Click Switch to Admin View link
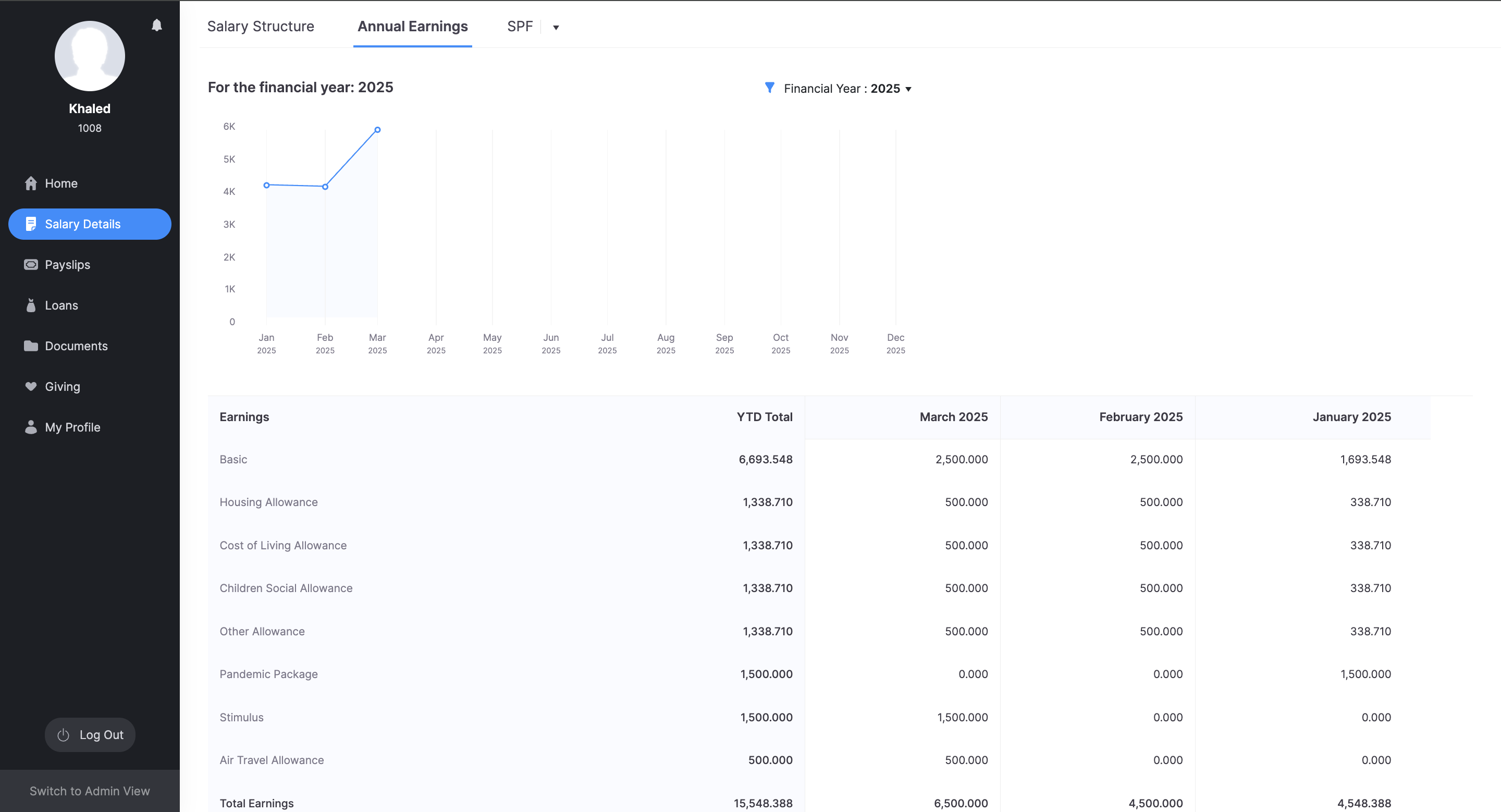Image resolution: width=1501 pixels, height=812 pixels. click(x=90, y=791)
